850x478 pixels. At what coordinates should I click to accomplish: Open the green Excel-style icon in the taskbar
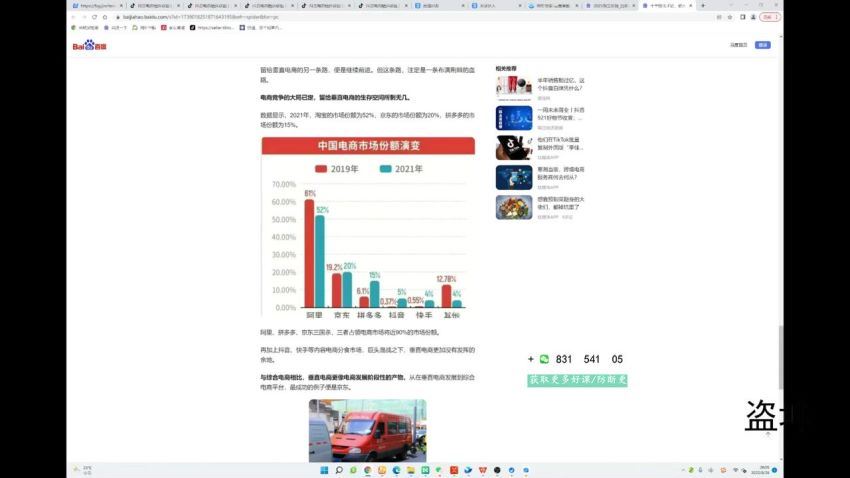pos(425,470)
